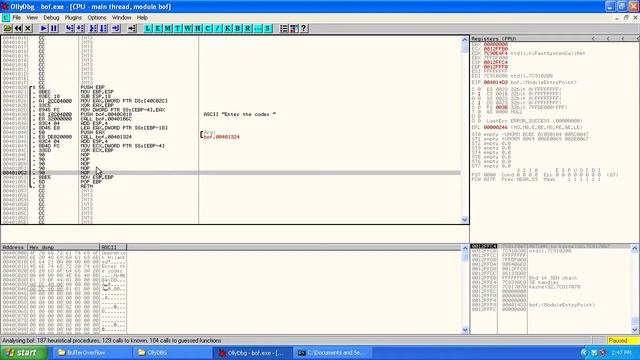
Task: Select the ASCII "Enter the code: " comment
Action: (240, 114)
